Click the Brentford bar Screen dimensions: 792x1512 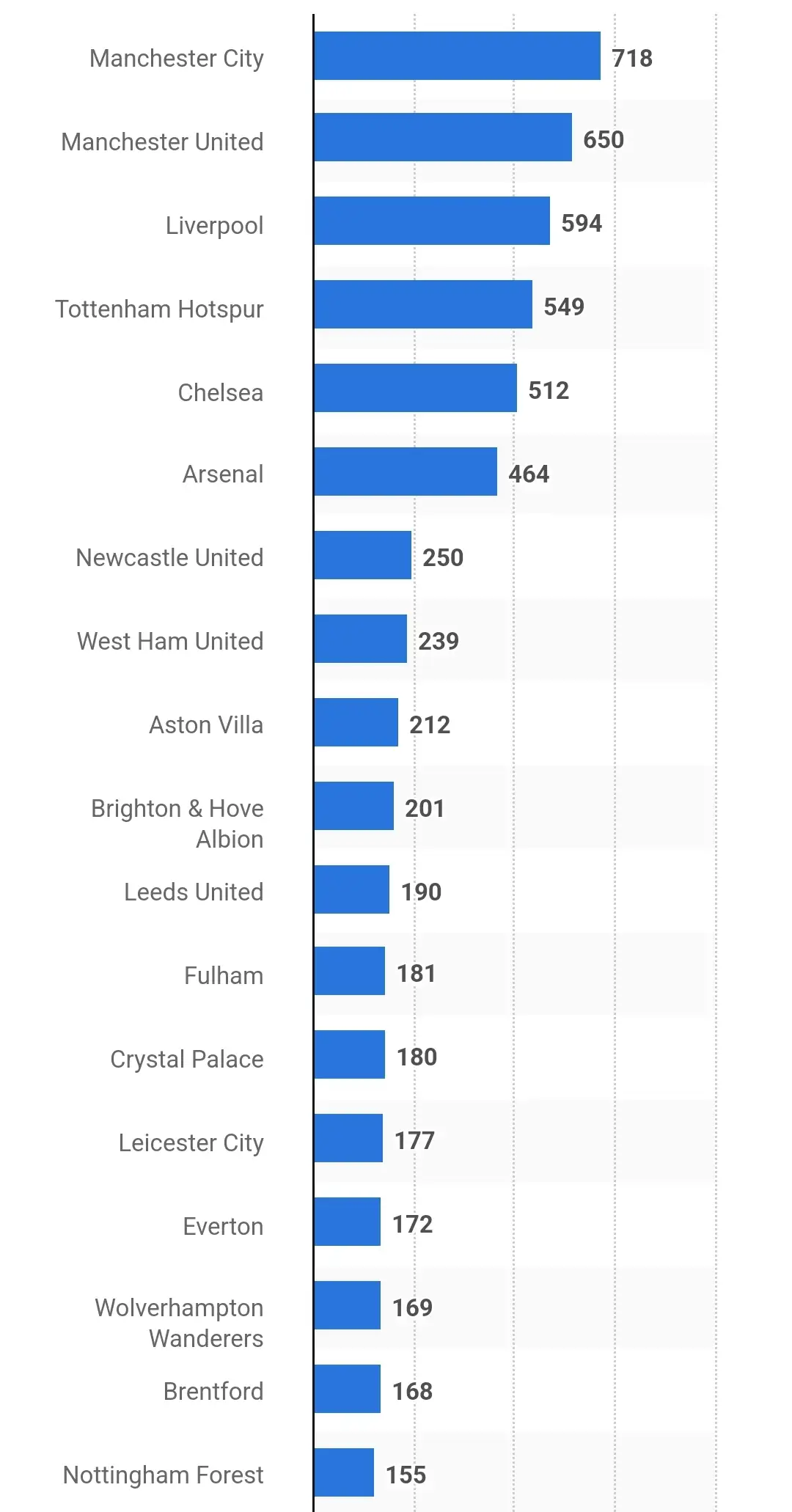tap(347, 1389)
